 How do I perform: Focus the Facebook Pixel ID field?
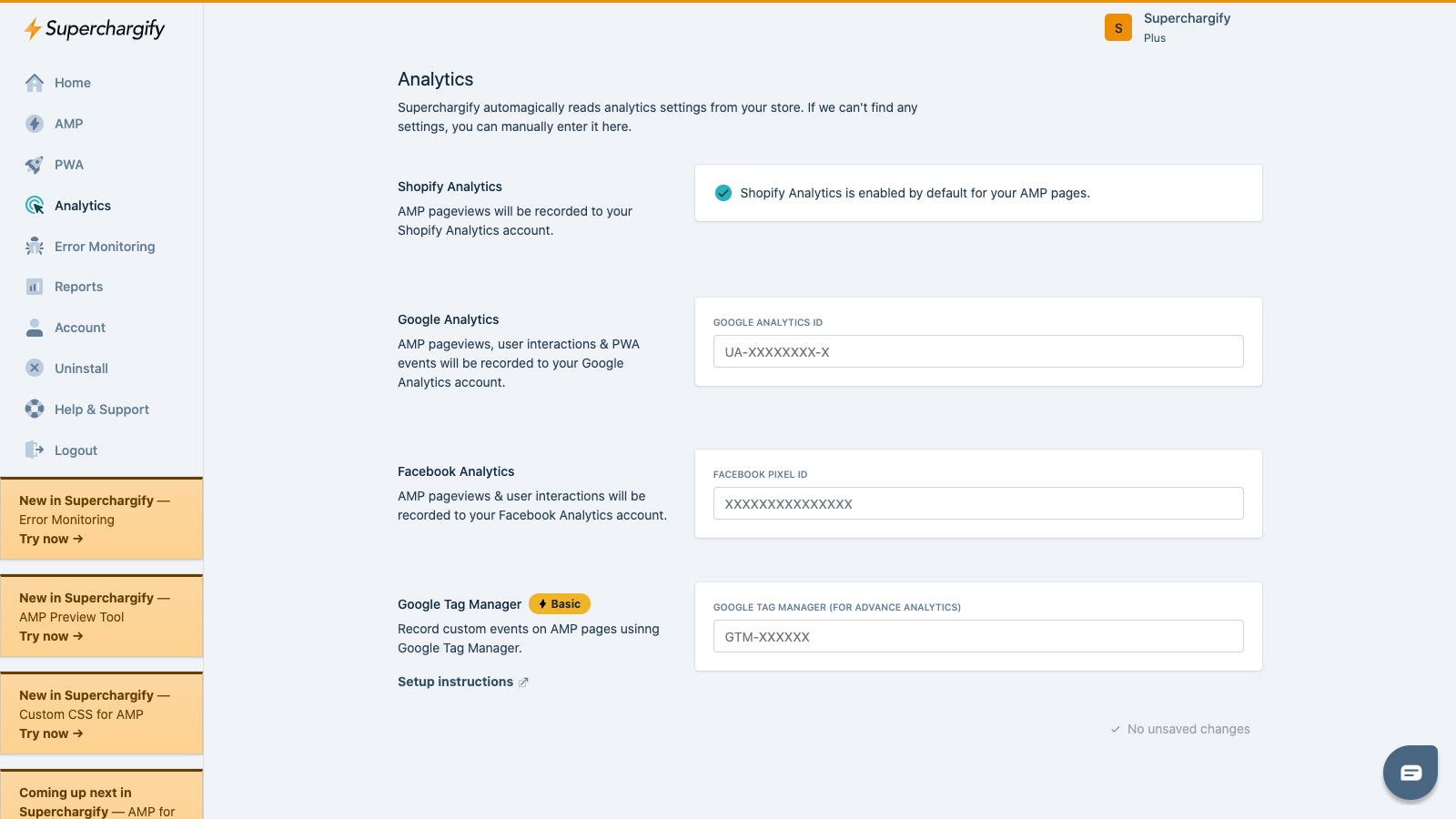pos(978,503)
